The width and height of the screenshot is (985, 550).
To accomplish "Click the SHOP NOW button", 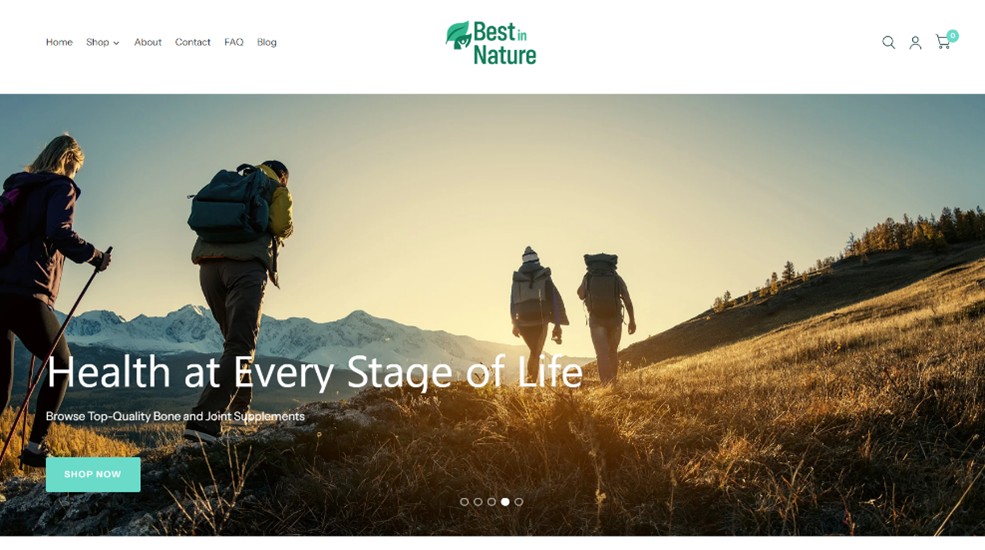I will (x=93, y=474).
